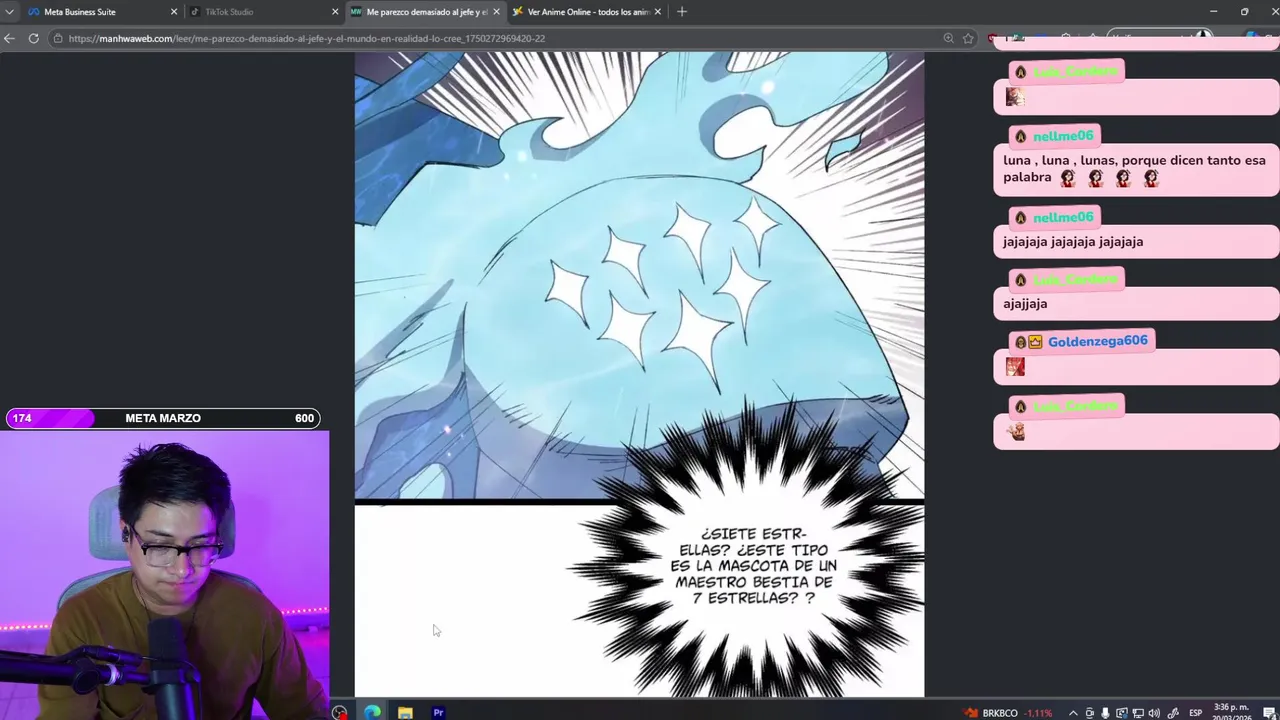
Task: Reload the current page
Action: coord(33,38)
